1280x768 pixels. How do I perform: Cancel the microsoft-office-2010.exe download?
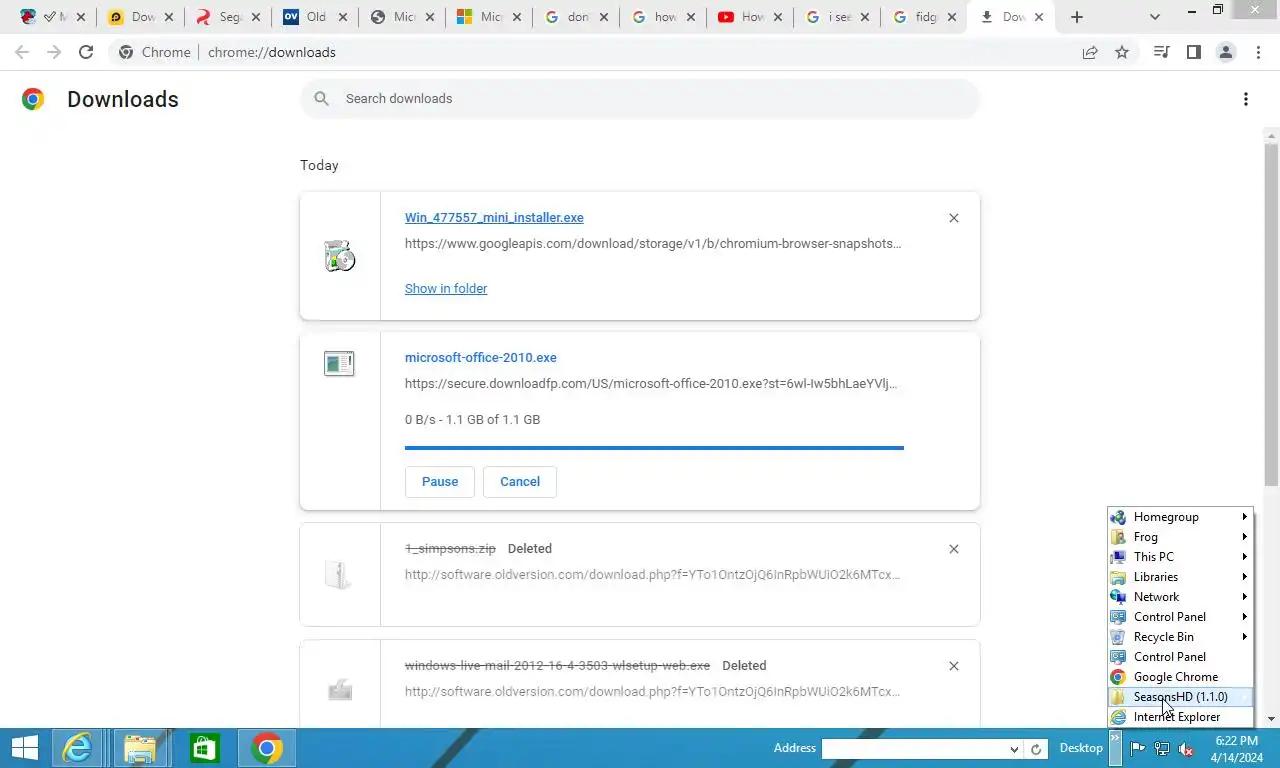pos(520,481)
